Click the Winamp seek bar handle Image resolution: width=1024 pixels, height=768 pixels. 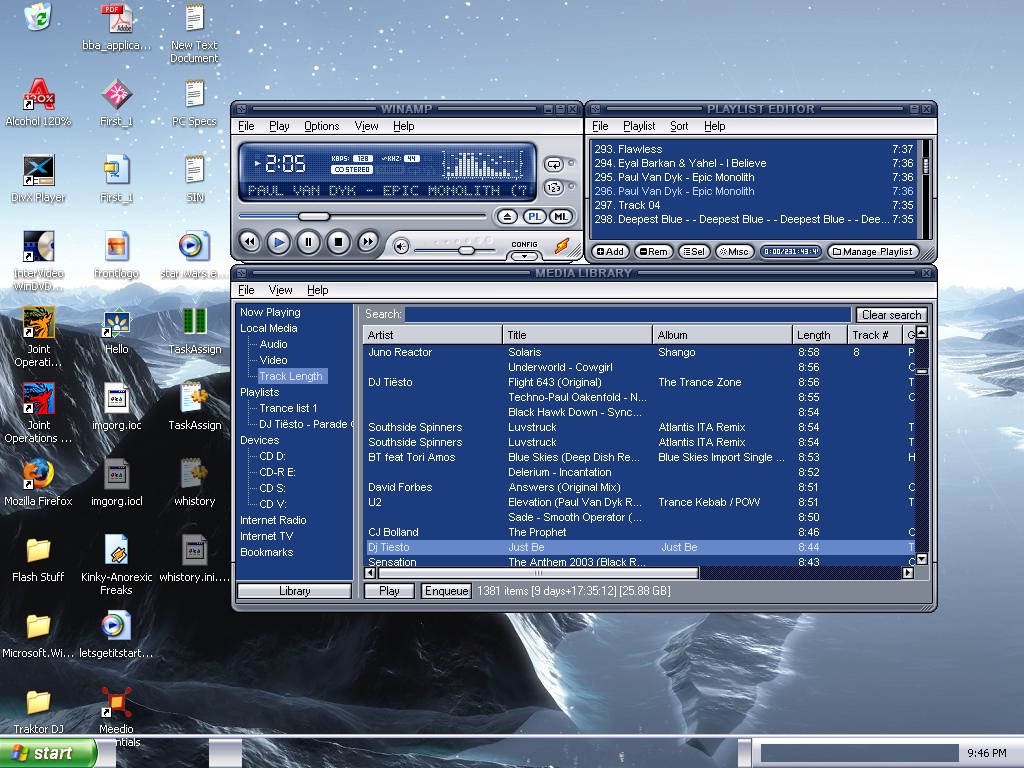tap(314, 216)
